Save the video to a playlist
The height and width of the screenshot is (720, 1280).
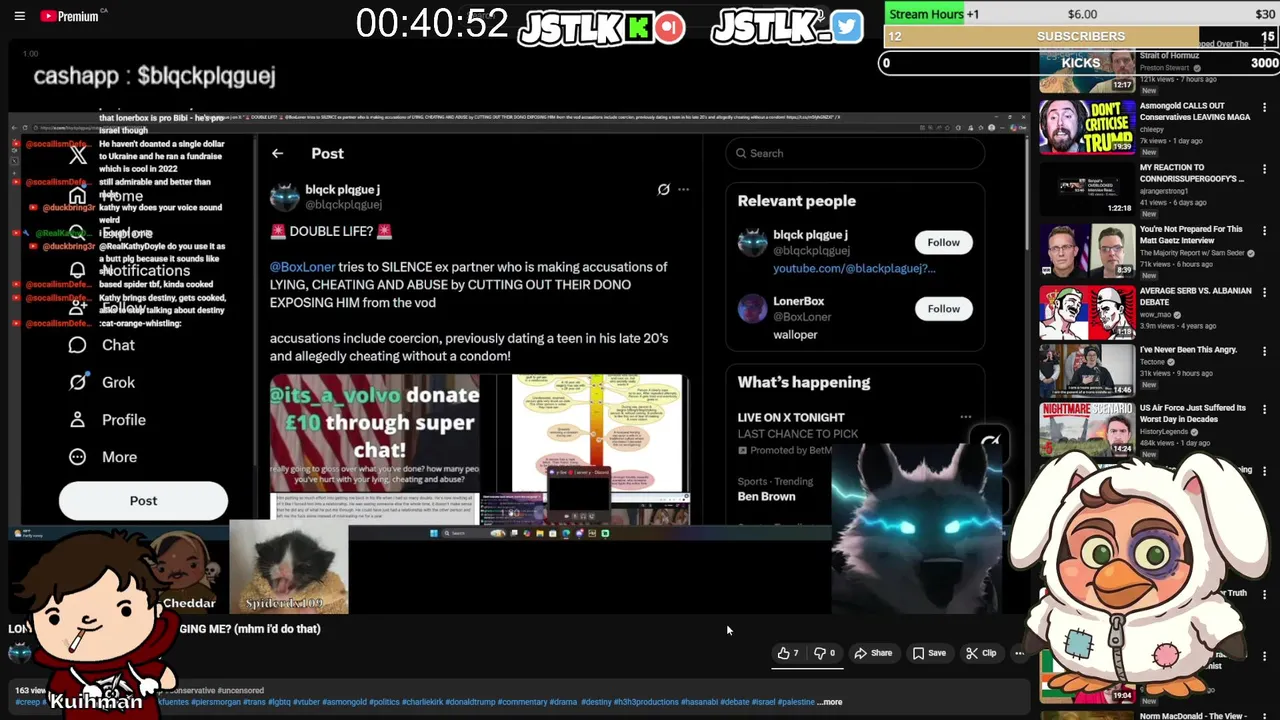pos(929,653)
